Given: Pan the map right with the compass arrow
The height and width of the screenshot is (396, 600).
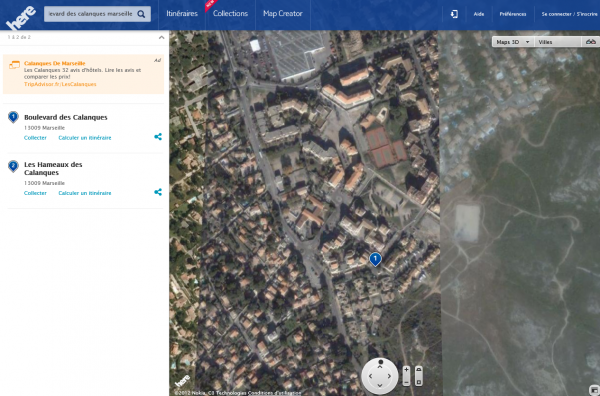Looking at the screenshot, I should click(x=389, y=376).
